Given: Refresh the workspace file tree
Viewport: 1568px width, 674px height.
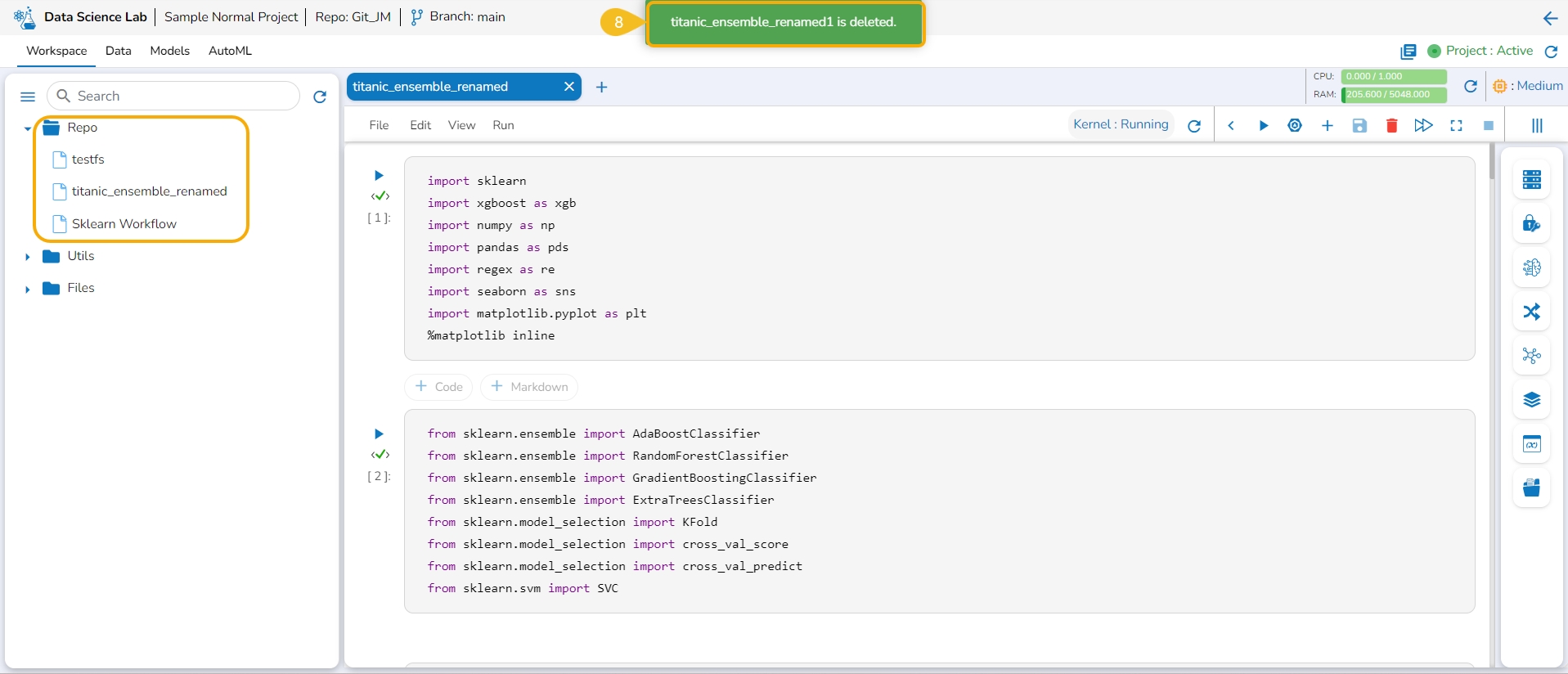Looking at the screenshot, I should pos(320,97).
